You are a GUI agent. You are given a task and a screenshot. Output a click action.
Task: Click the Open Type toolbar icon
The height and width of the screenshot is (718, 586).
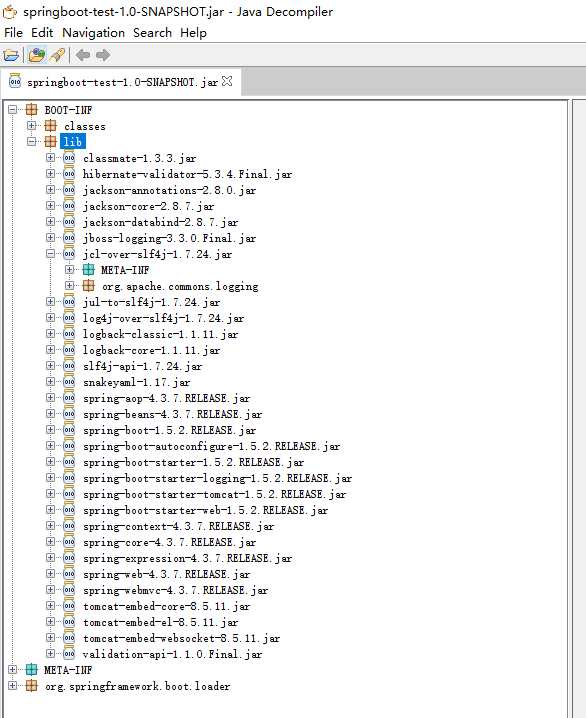(x=37, y=55)
